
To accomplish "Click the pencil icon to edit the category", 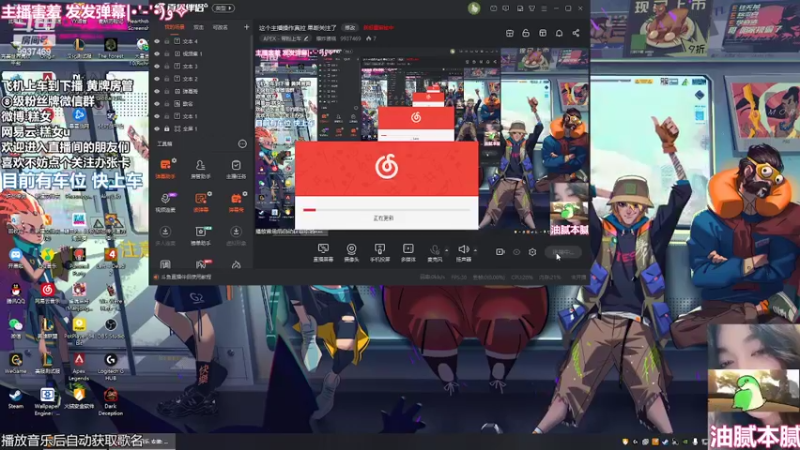I will point(306,39).
